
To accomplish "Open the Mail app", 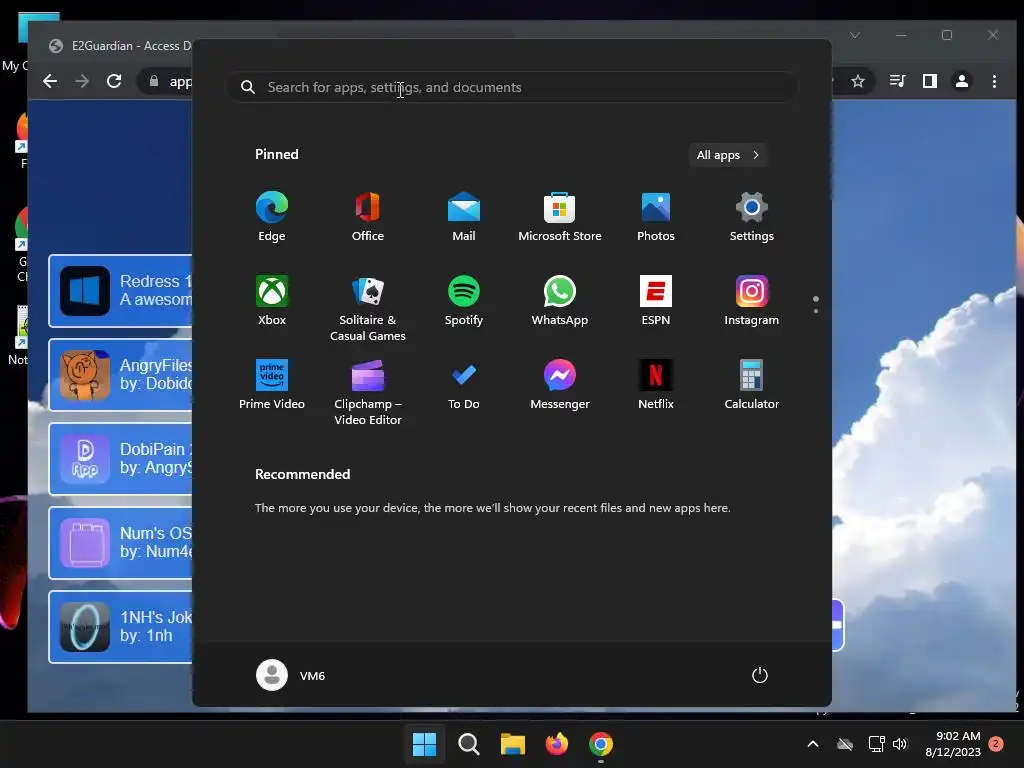I will tap(464, 217).
